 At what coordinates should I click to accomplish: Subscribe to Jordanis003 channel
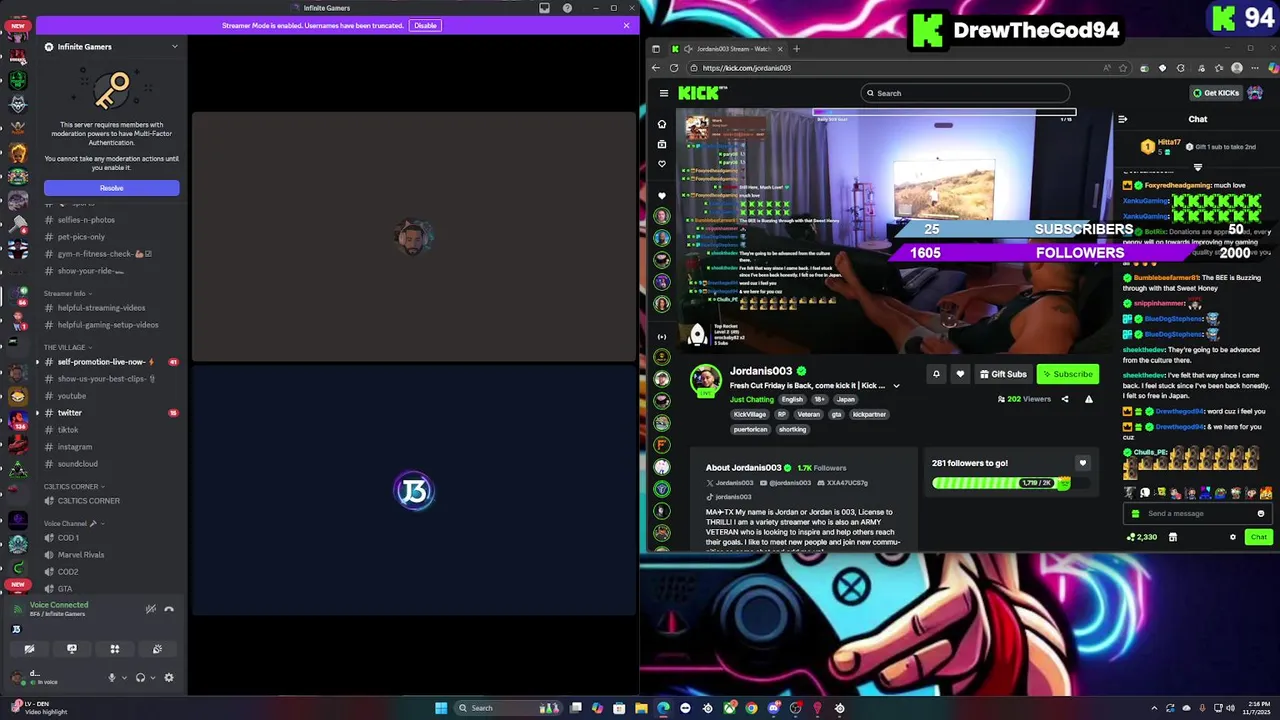tap(1068, 374)
